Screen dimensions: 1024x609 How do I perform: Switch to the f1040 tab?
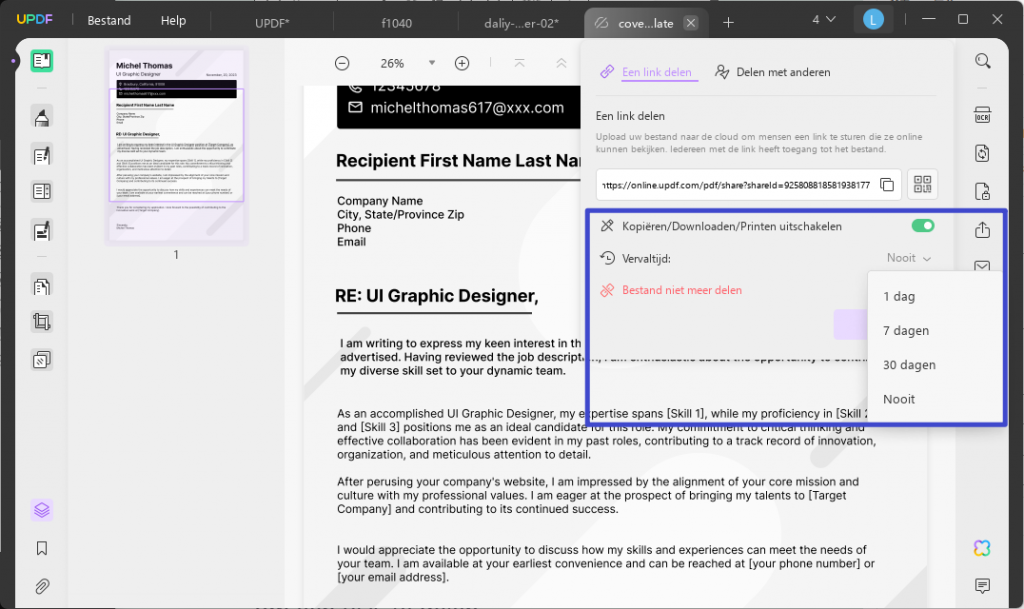pos(396,23)
